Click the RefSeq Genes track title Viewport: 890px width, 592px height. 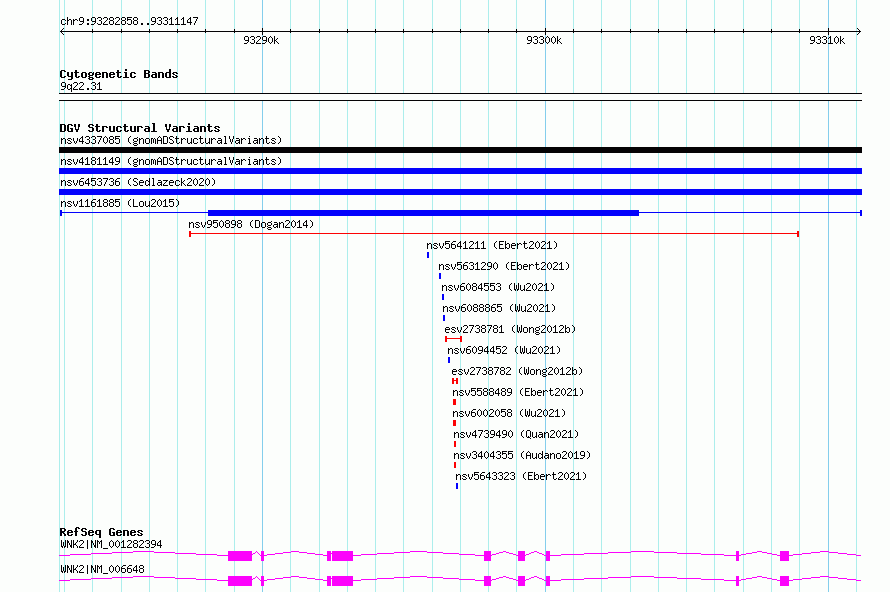[x=101, y=532]
